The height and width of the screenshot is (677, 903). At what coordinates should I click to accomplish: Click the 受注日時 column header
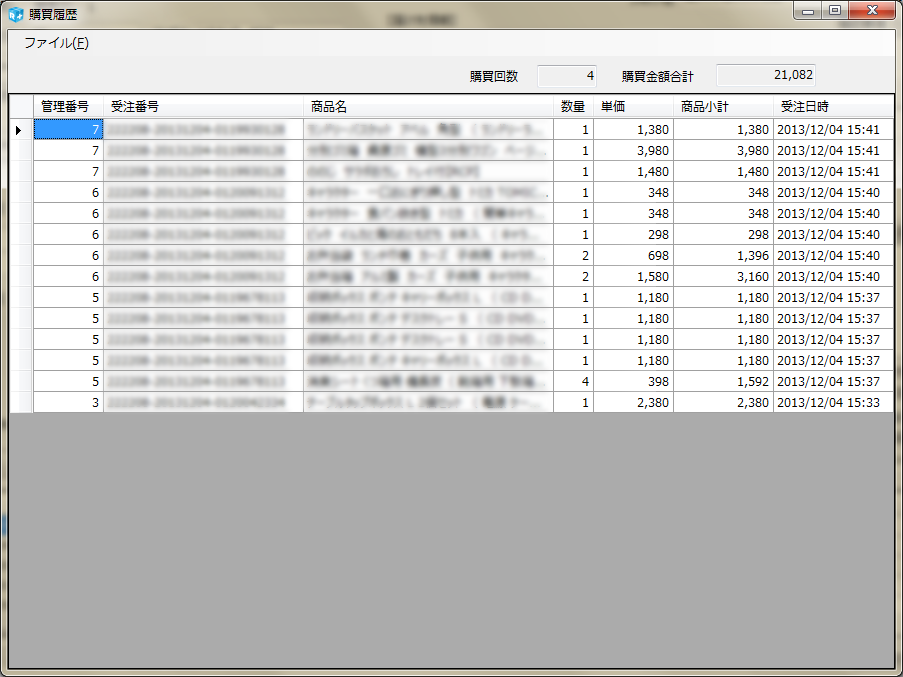832,107
